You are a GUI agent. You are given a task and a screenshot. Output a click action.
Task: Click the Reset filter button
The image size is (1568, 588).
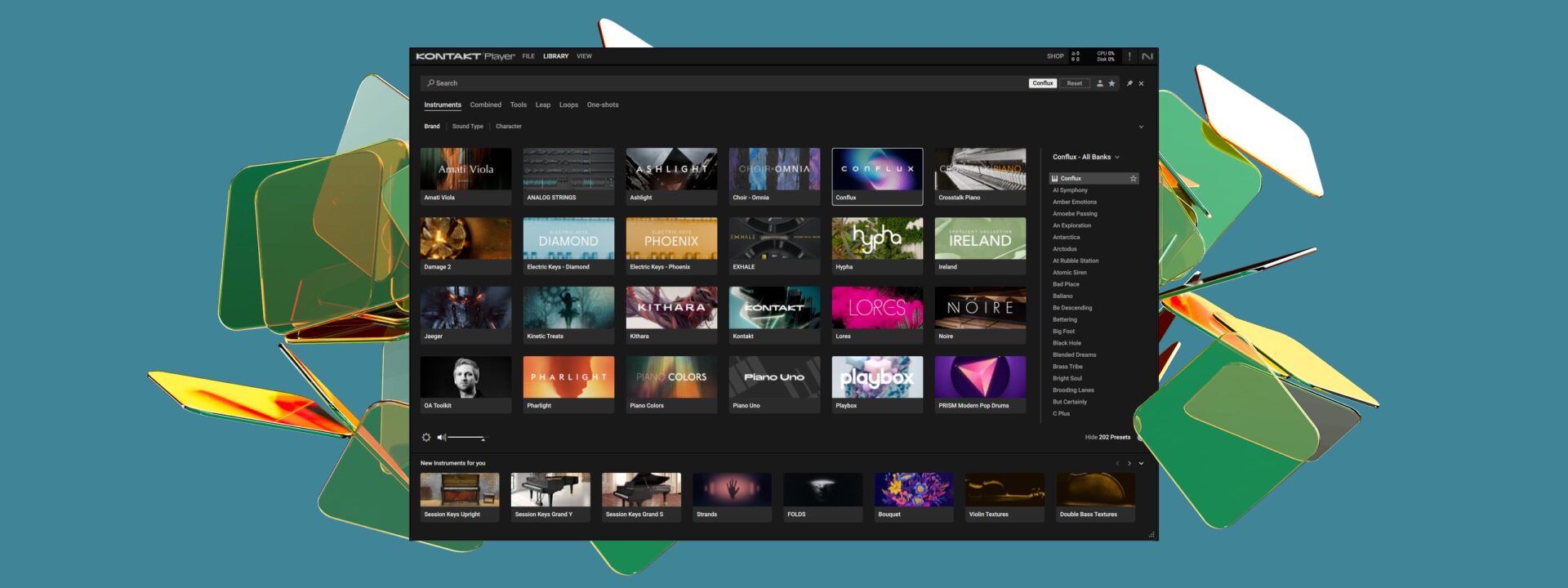[1075, 83]
